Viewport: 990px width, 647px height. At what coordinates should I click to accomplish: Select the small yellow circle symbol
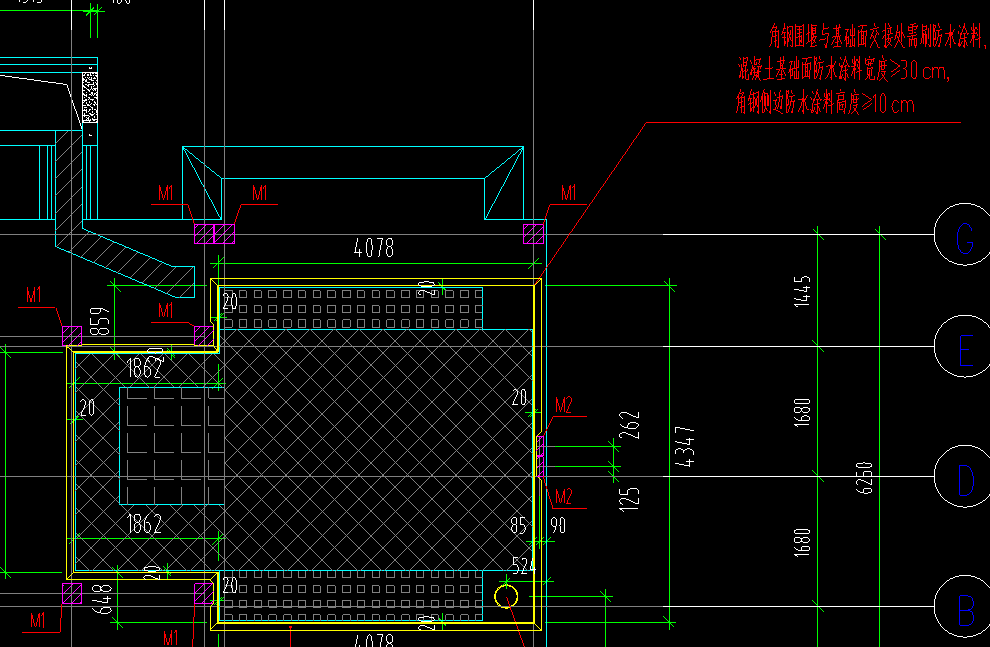506,597
